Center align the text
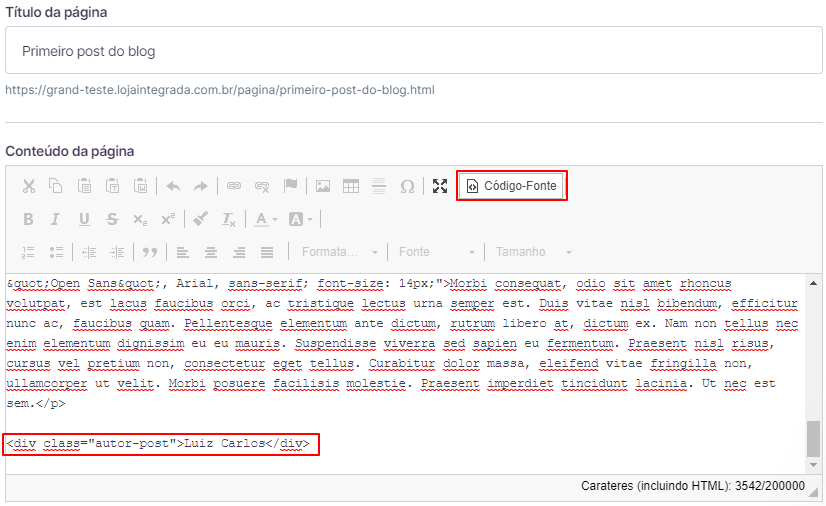Screen dimensions: 826x506 (x=211, y=252)
